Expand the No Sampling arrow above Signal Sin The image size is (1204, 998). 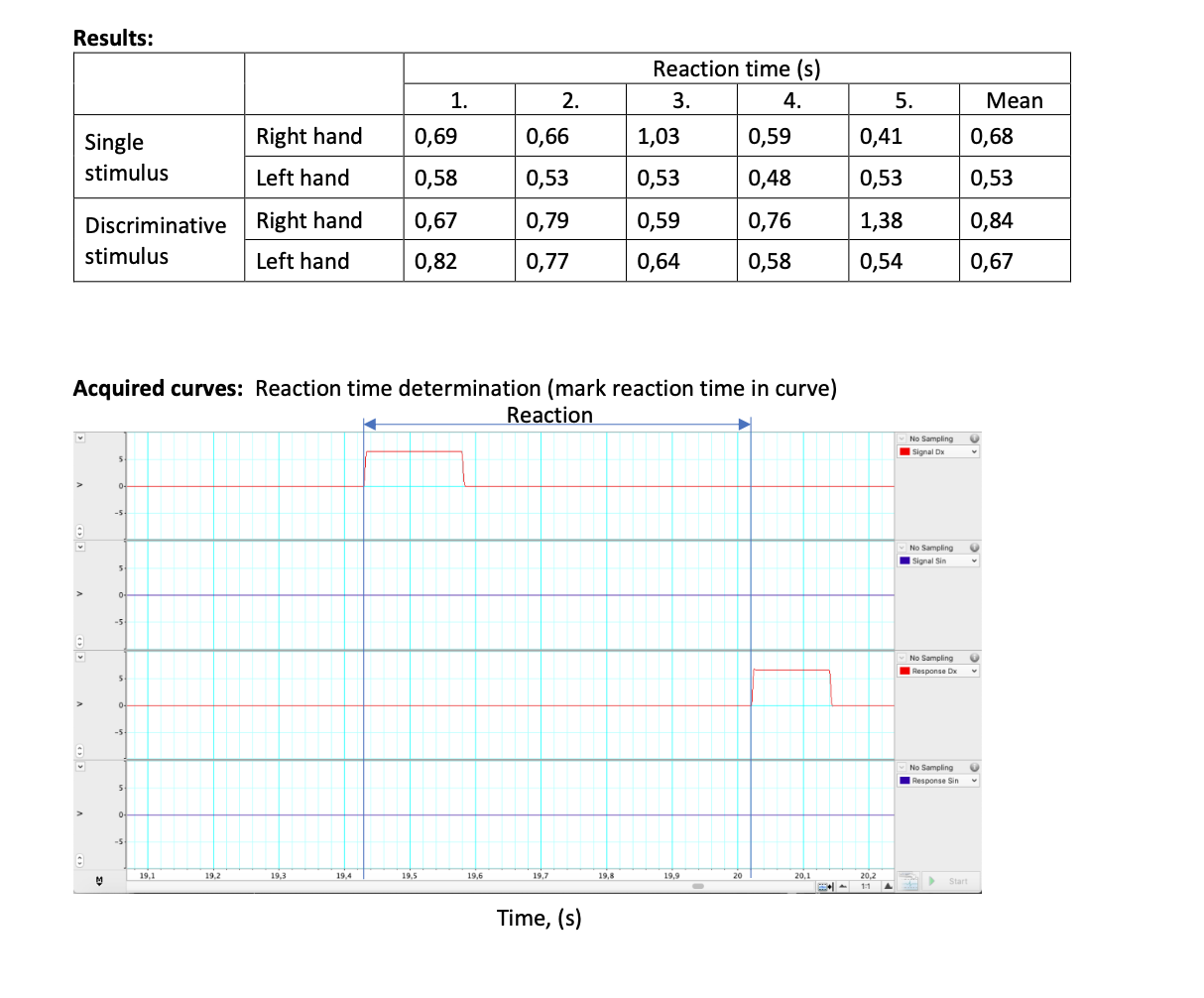[903, 548]
